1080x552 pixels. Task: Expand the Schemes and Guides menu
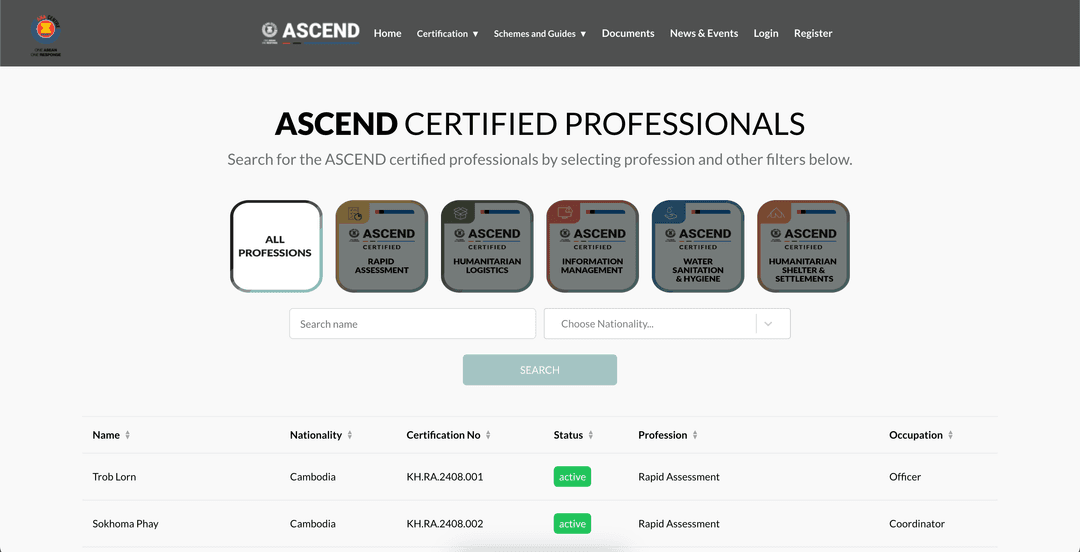pos(540,33)
